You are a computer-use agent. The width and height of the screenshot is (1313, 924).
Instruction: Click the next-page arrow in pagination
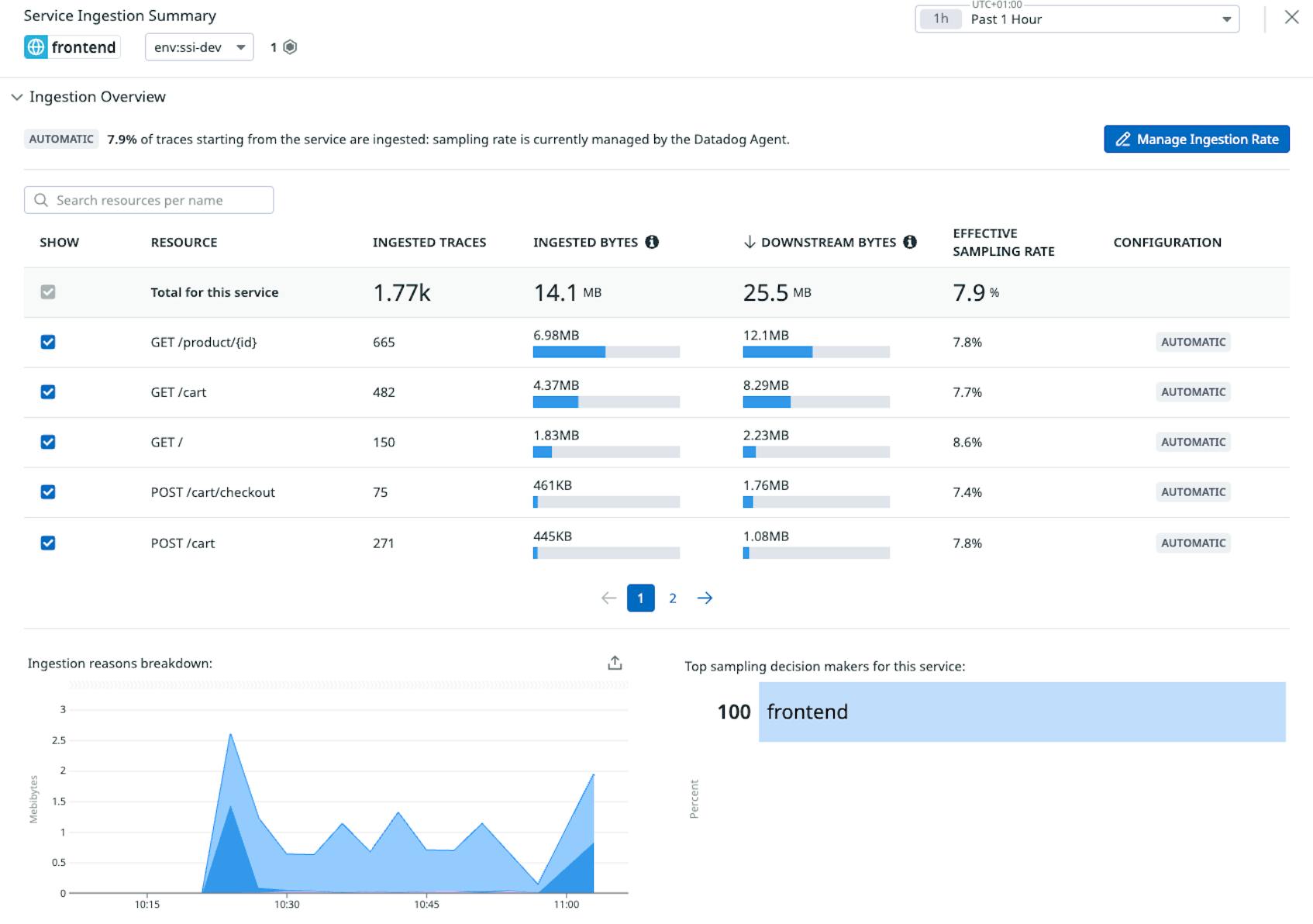tap(705, 598)
